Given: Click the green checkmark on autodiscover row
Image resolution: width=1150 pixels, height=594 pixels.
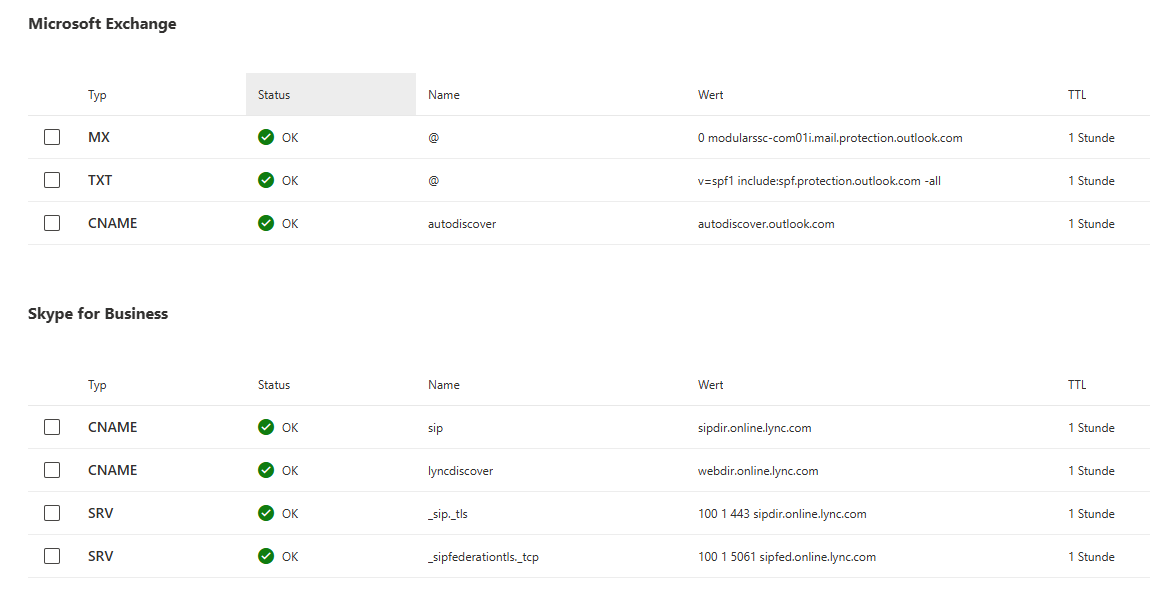Looking at the screenshot, I should pyautogui.click(x=265, y=223).
